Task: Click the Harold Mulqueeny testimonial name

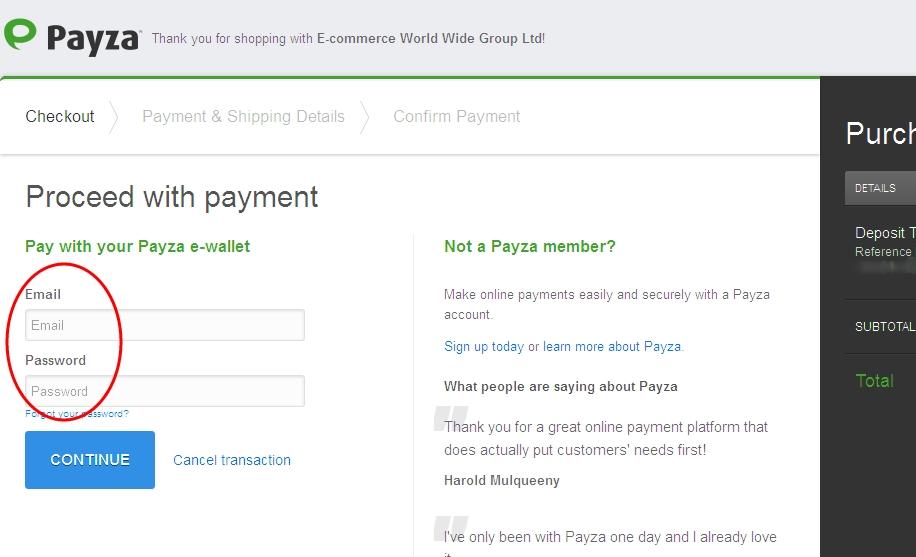Action: (x=502, y=480)
